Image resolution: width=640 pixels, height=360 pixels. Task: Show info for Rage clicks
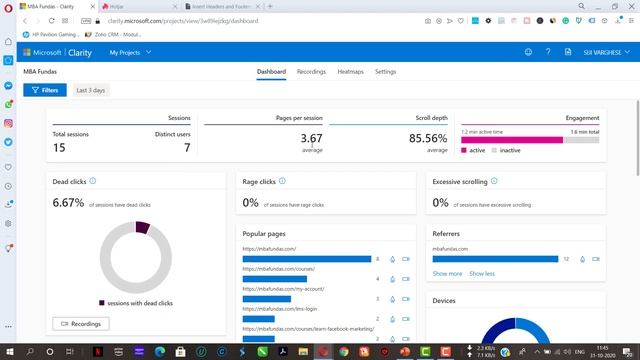(x=282, y=181)
